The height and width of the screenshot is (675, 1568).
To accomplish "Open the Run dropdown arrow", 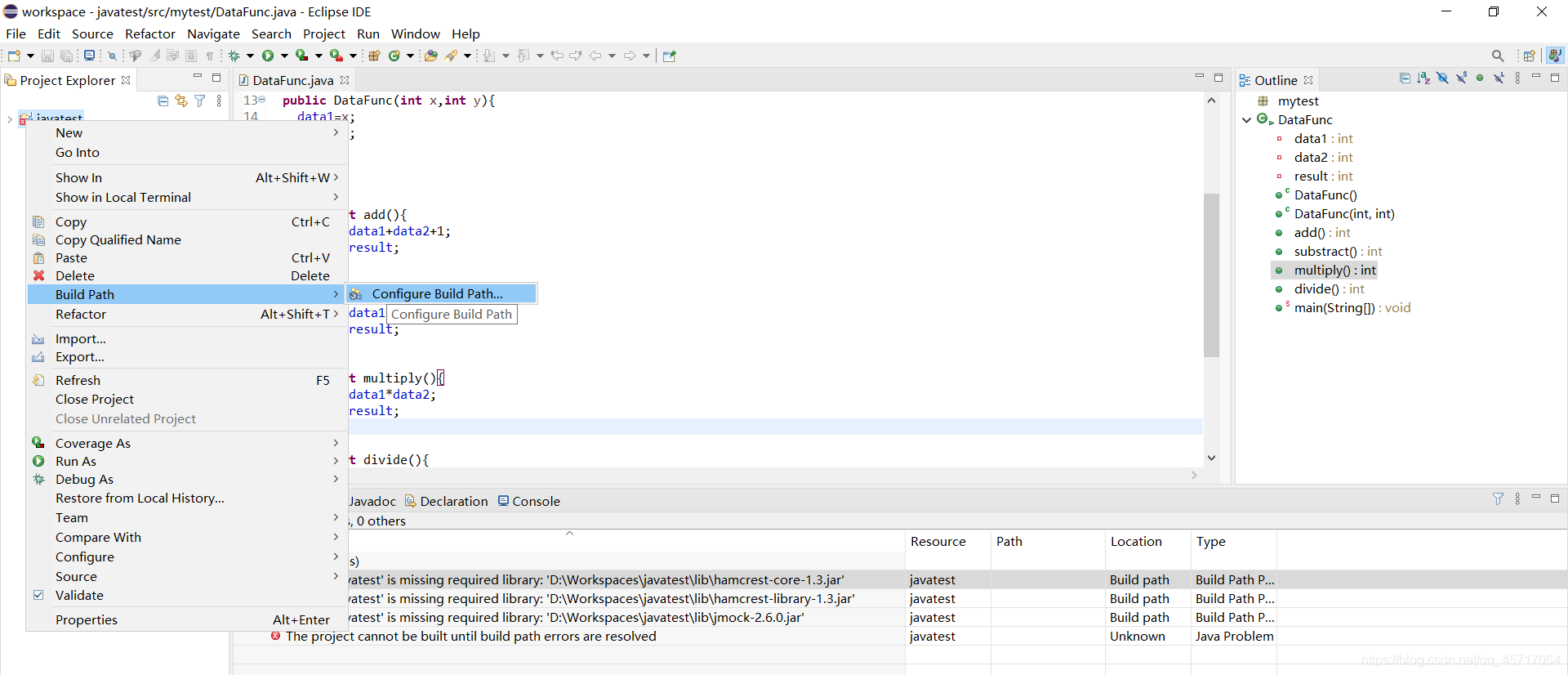I will [x=284, y=56].
